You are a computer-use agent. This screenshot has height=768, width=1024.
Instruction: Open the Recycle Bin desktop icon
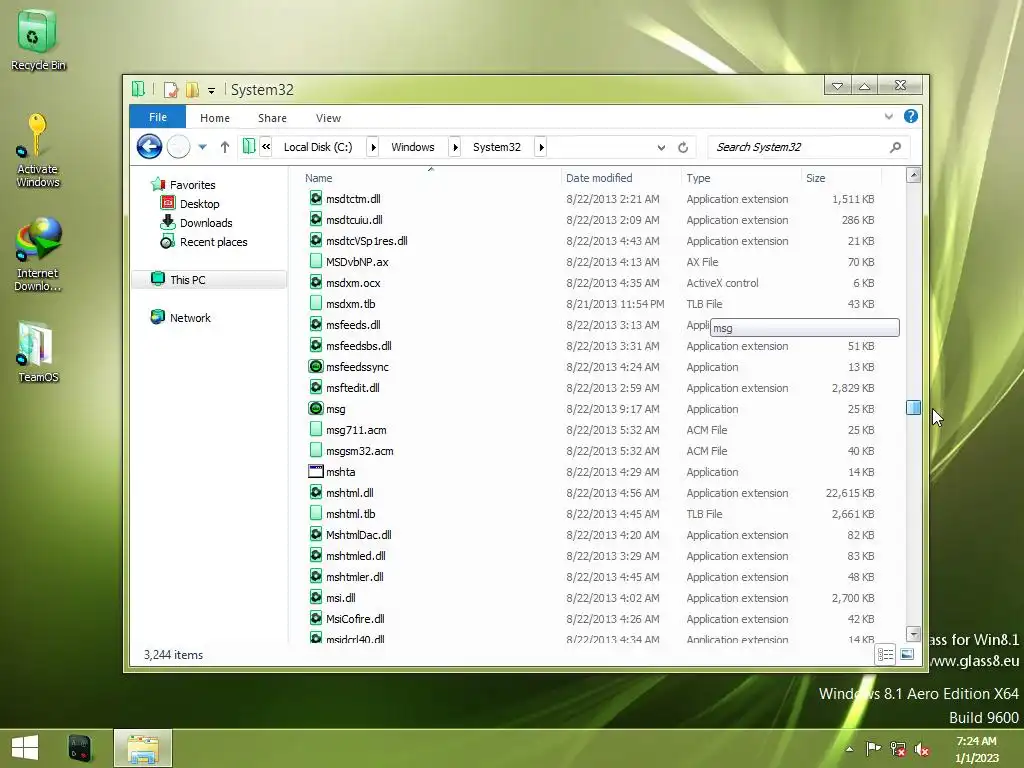tap(37, 40)
